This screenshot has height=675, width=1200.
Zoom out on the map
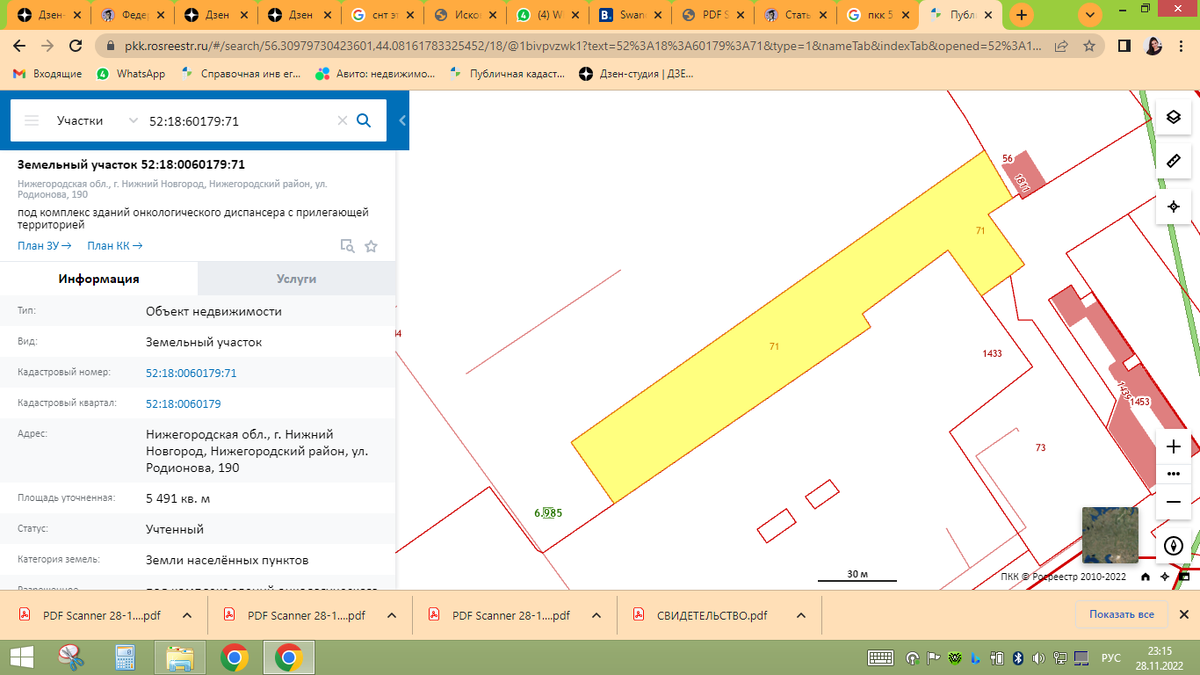[x=1174, y=503]
